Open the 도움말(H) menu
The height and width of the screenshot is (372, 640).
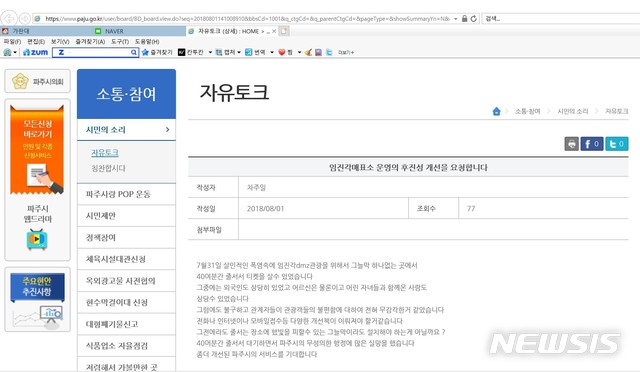point(147,42)
